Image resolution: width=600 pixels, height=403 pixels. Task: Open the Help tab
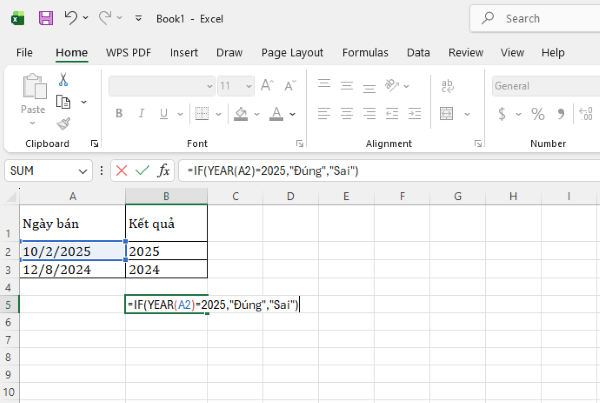(553, 52)
